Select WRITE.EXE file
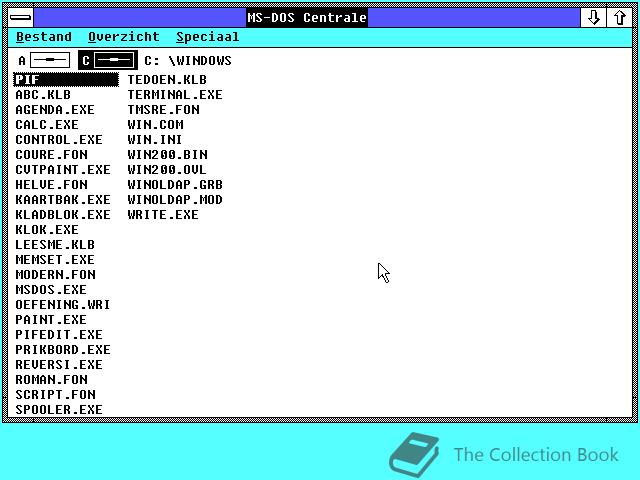640x480 pixels. (x=163, y=215)
